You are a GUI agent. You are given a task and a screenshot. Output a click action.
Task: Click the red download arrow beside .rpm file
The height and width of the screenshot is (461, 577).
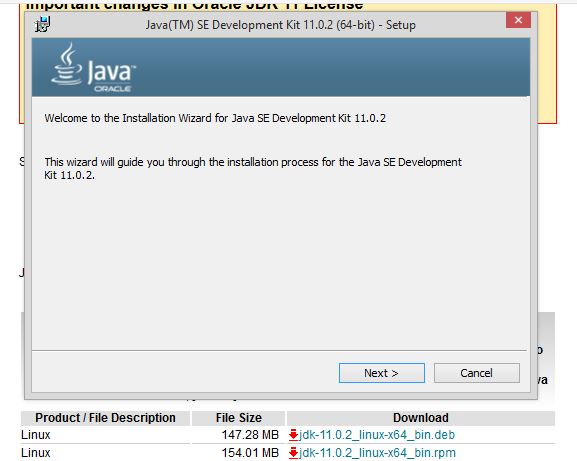click(293, 453)
